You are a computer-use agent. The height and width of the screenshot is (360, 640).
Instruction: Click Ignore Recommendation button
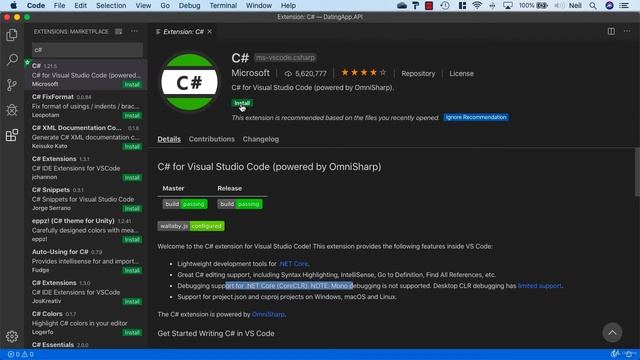(x=476, y=117)
